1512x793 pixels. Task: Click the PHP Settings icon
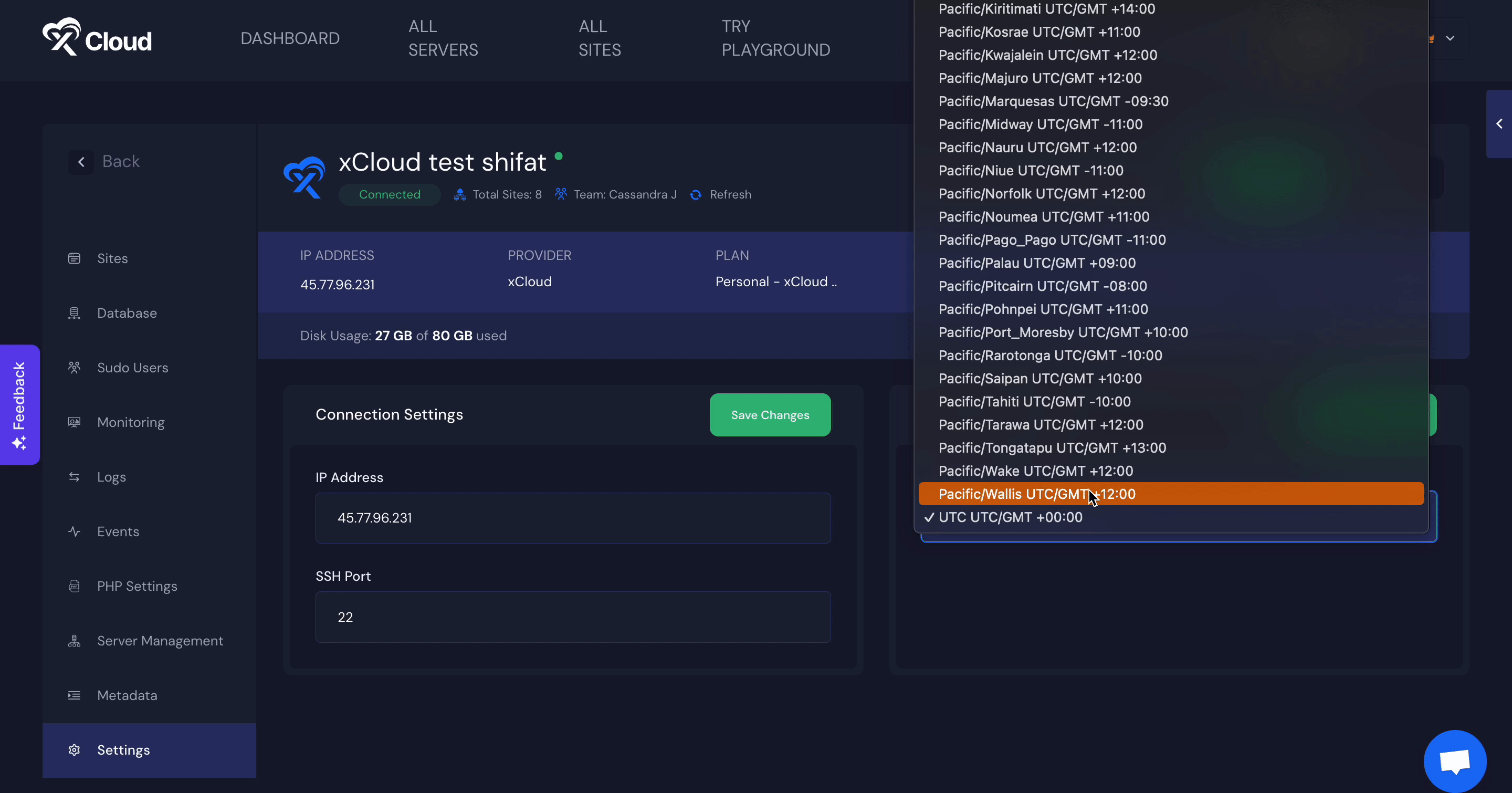click(74, 586)
